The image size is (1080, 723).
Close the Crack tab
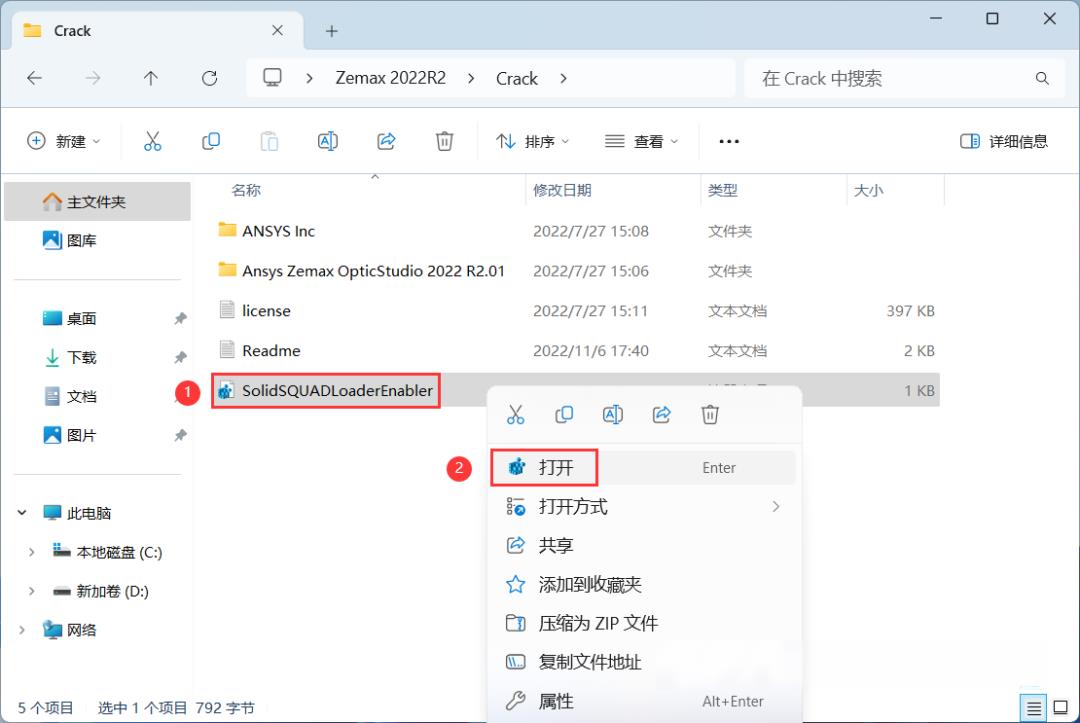click(277, 30)
